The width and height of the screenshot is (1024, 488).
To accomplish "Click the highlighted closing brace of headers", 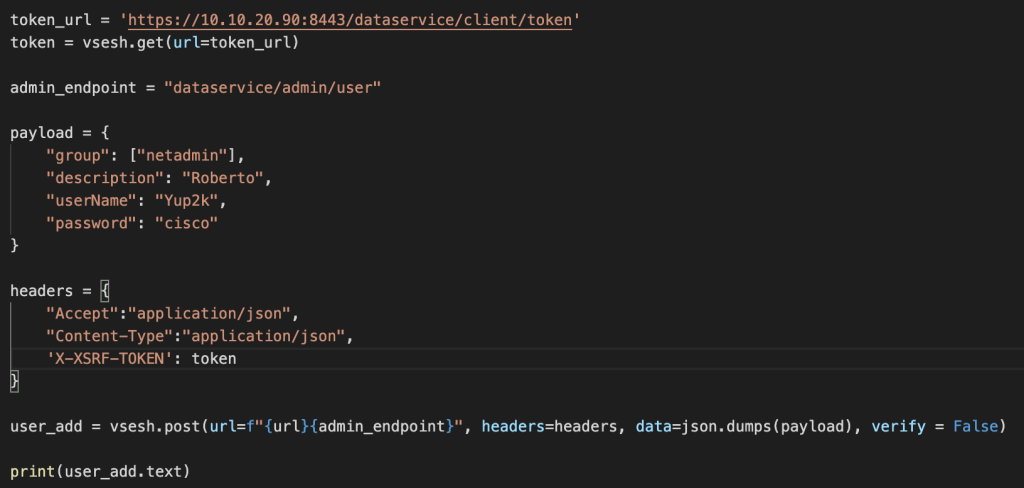I will pos(14,380).
